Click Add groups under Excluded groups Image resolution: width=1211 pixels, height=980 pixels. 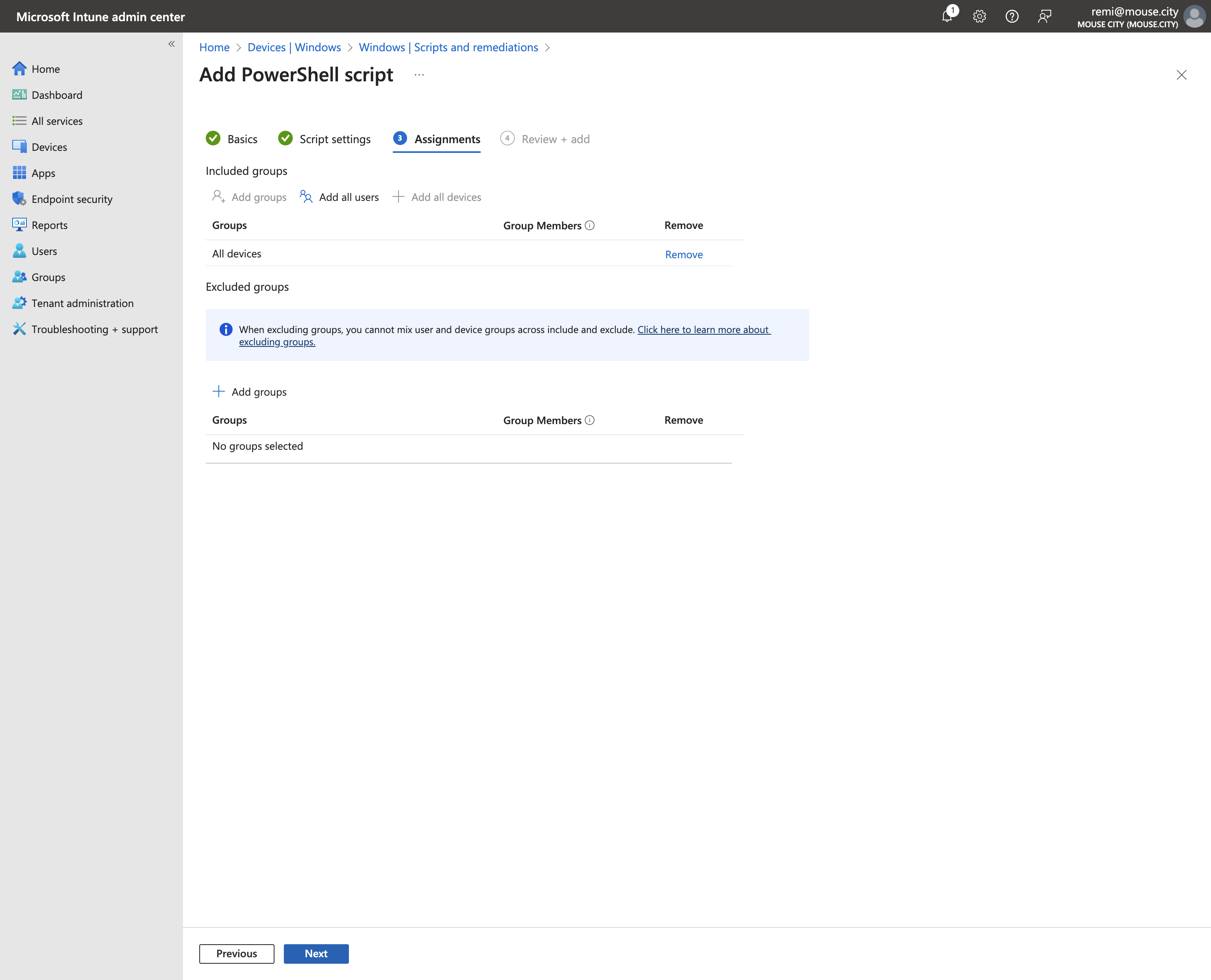click(250, 392)
